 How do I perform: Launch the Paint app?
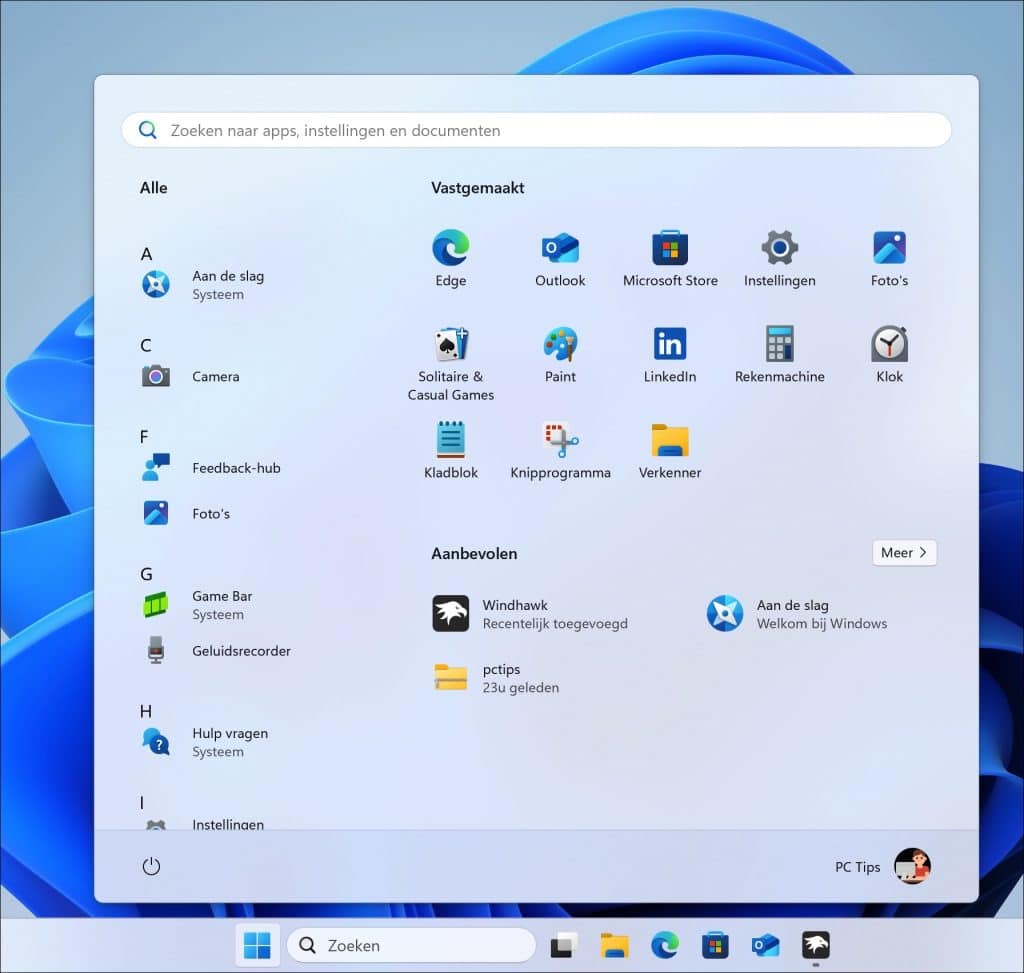coord(560,354)
